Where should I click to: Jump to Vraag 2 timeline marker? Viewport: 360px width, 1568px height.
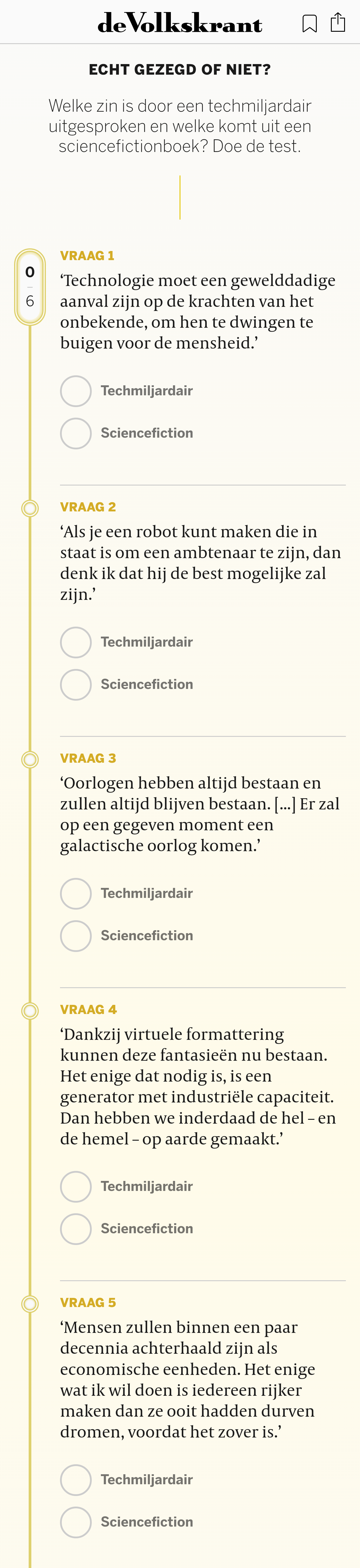30,508
